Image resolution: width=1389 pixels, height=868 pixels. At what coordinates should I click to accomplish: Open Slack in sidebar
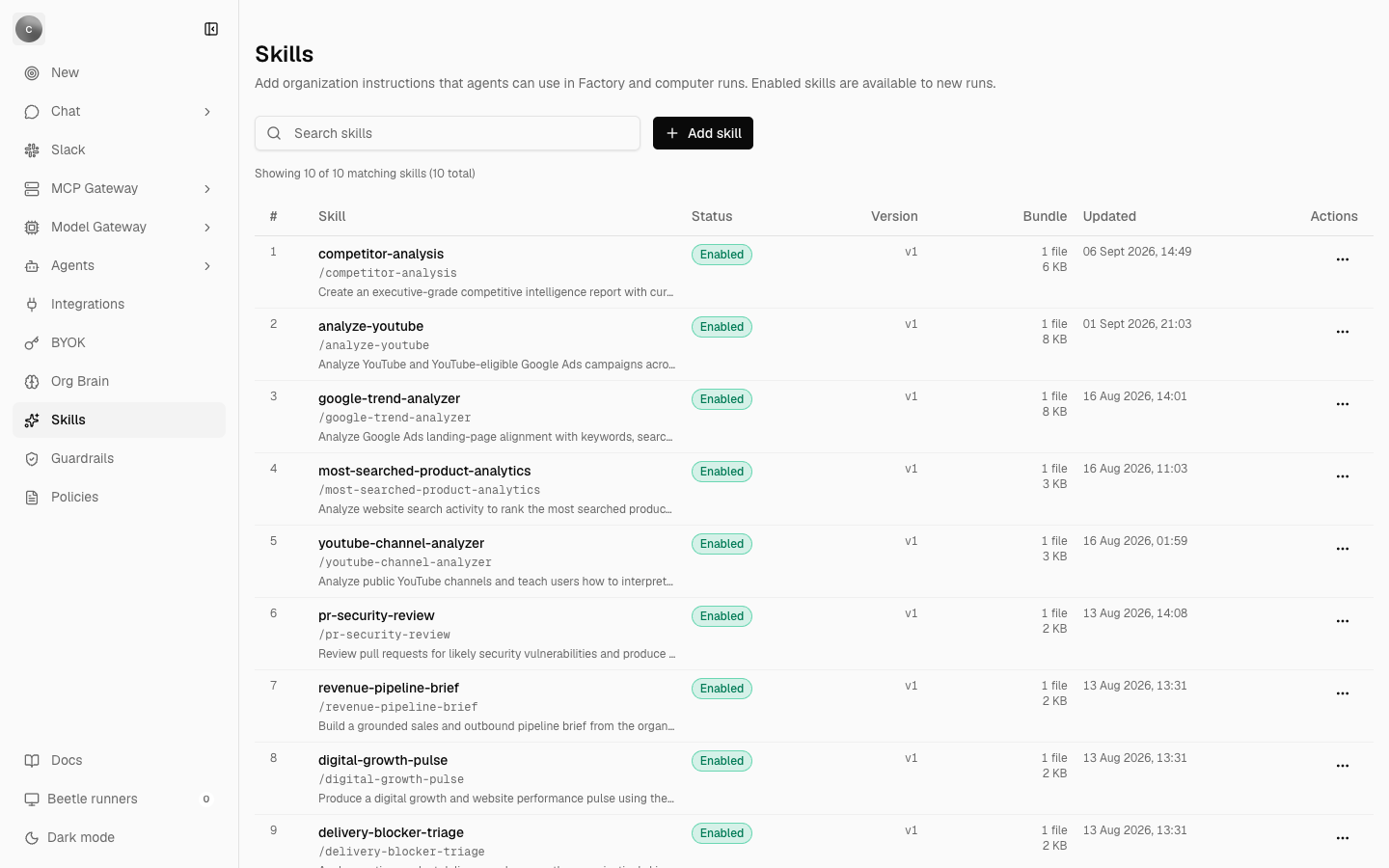(x=119, y=150)
